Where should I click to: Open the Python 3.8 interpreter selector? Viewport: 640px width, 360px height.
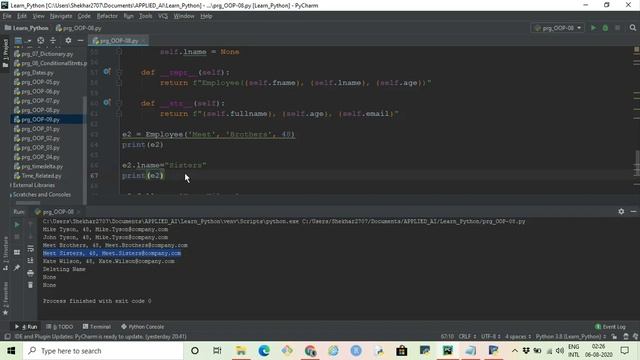[x=571, y=336]
